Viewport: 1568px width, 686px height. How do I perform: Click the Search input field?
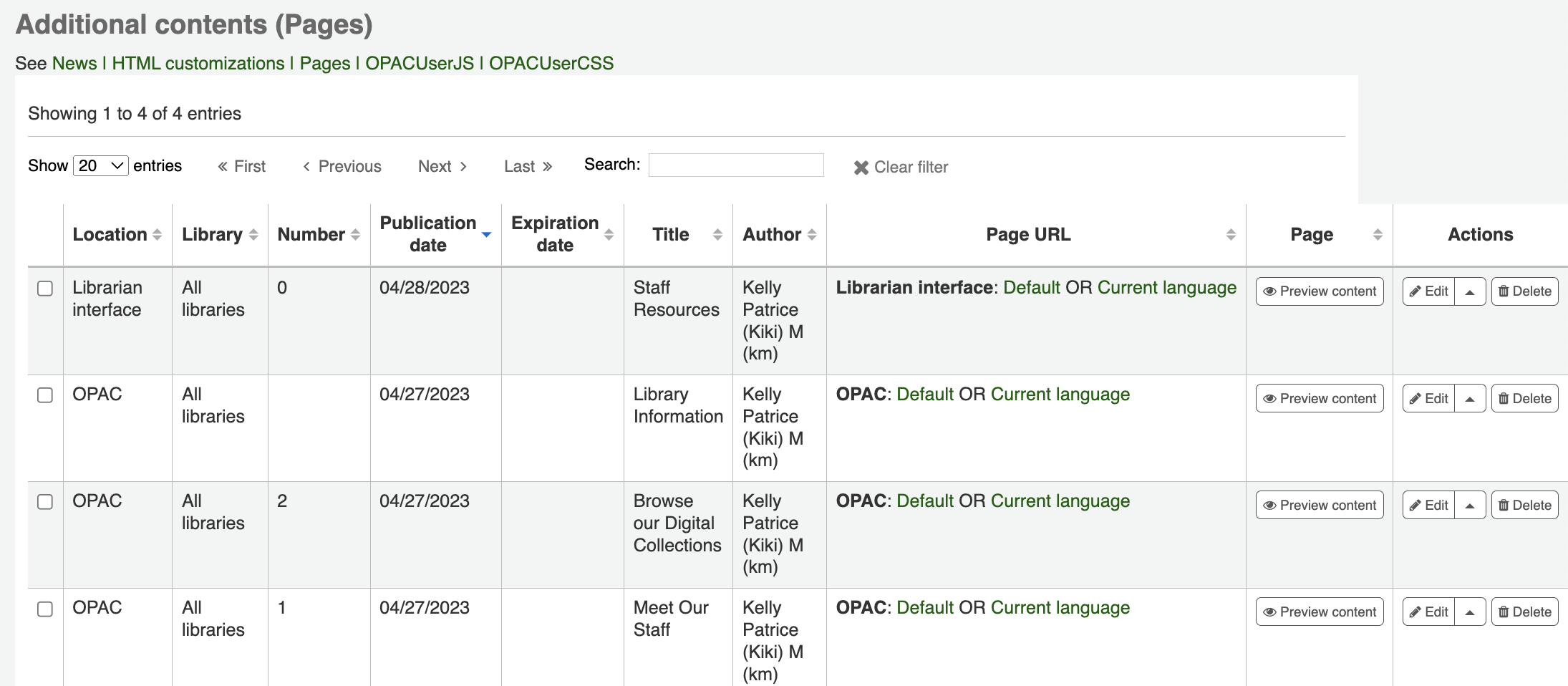[x=735, y=165]
